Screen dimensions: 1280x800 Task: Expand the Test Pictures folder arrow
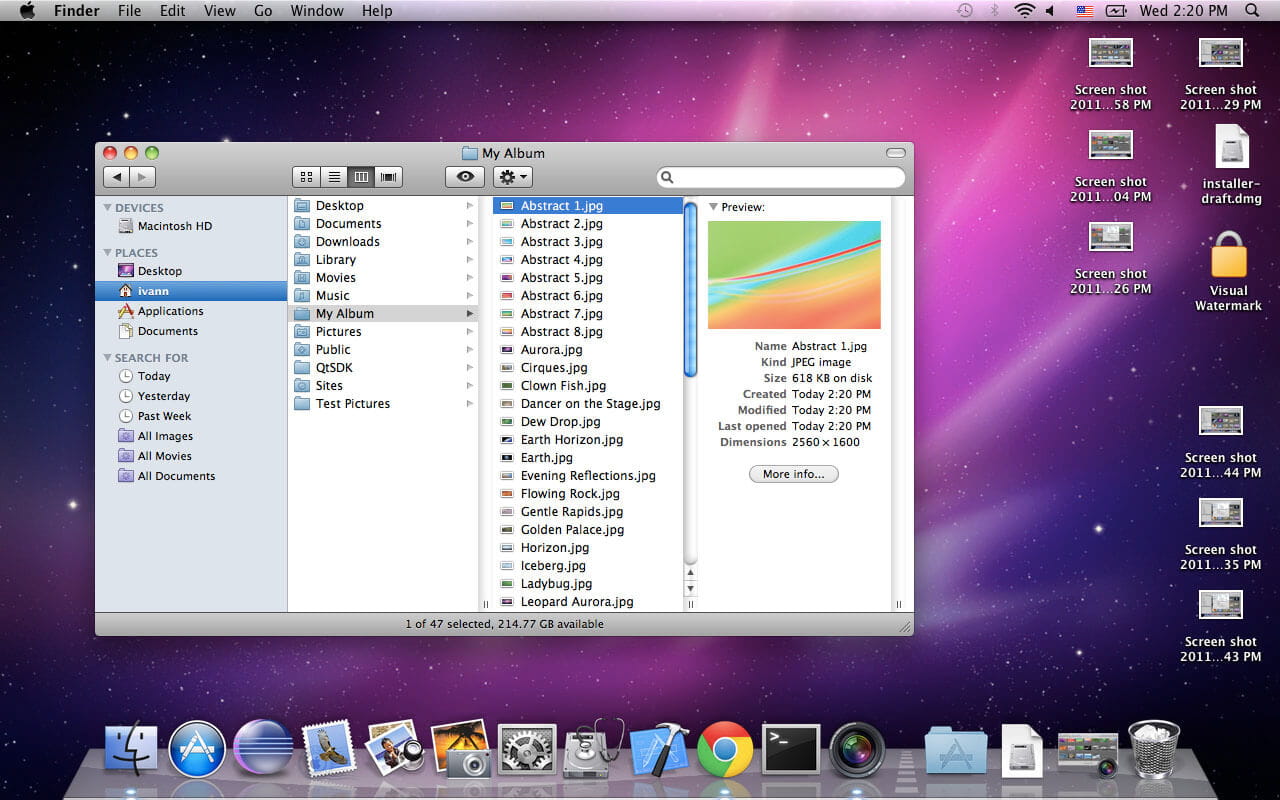(x=470, y=404)
